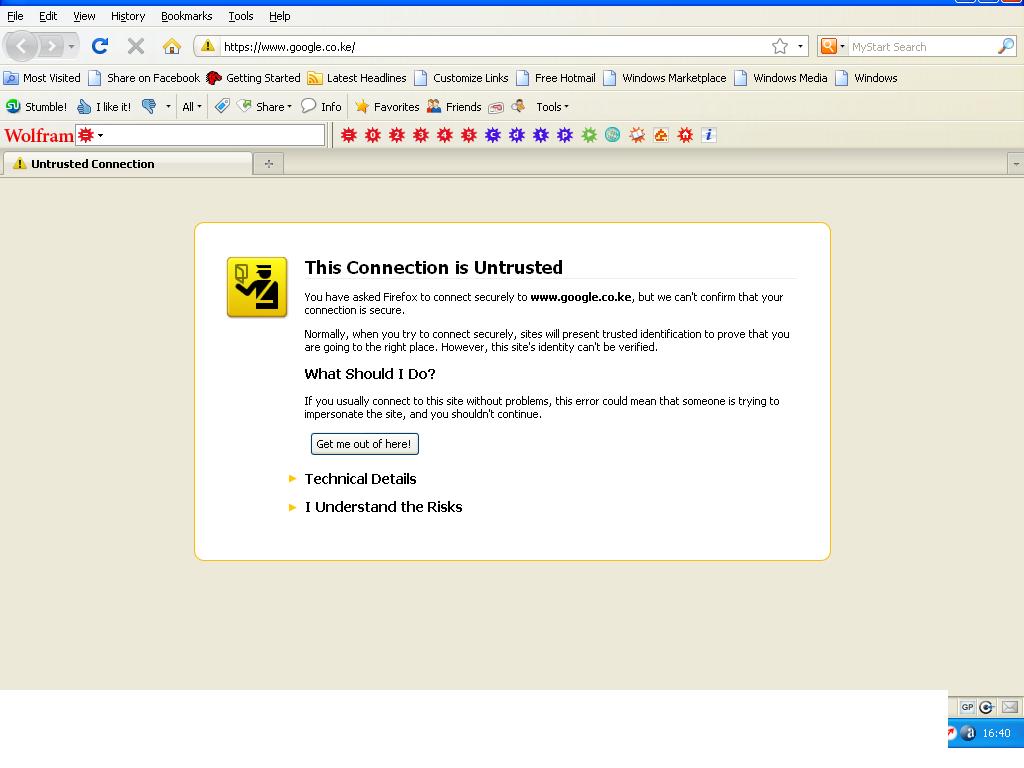The height and width of the screenshot is (768, 1024).
Task: Click the blue Wolfram icon labeled c
Action: [x=493, y=135]
